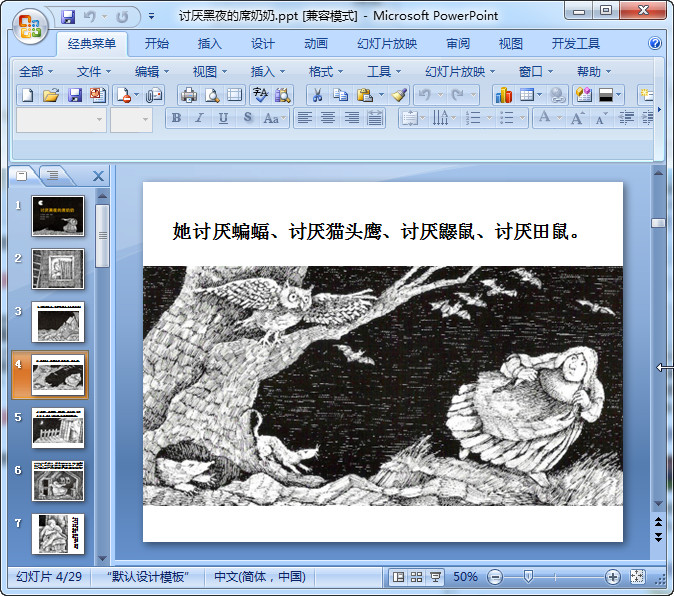Open Print Preview icon
Viewport: 674px width, 596px height.
point(212,95)
